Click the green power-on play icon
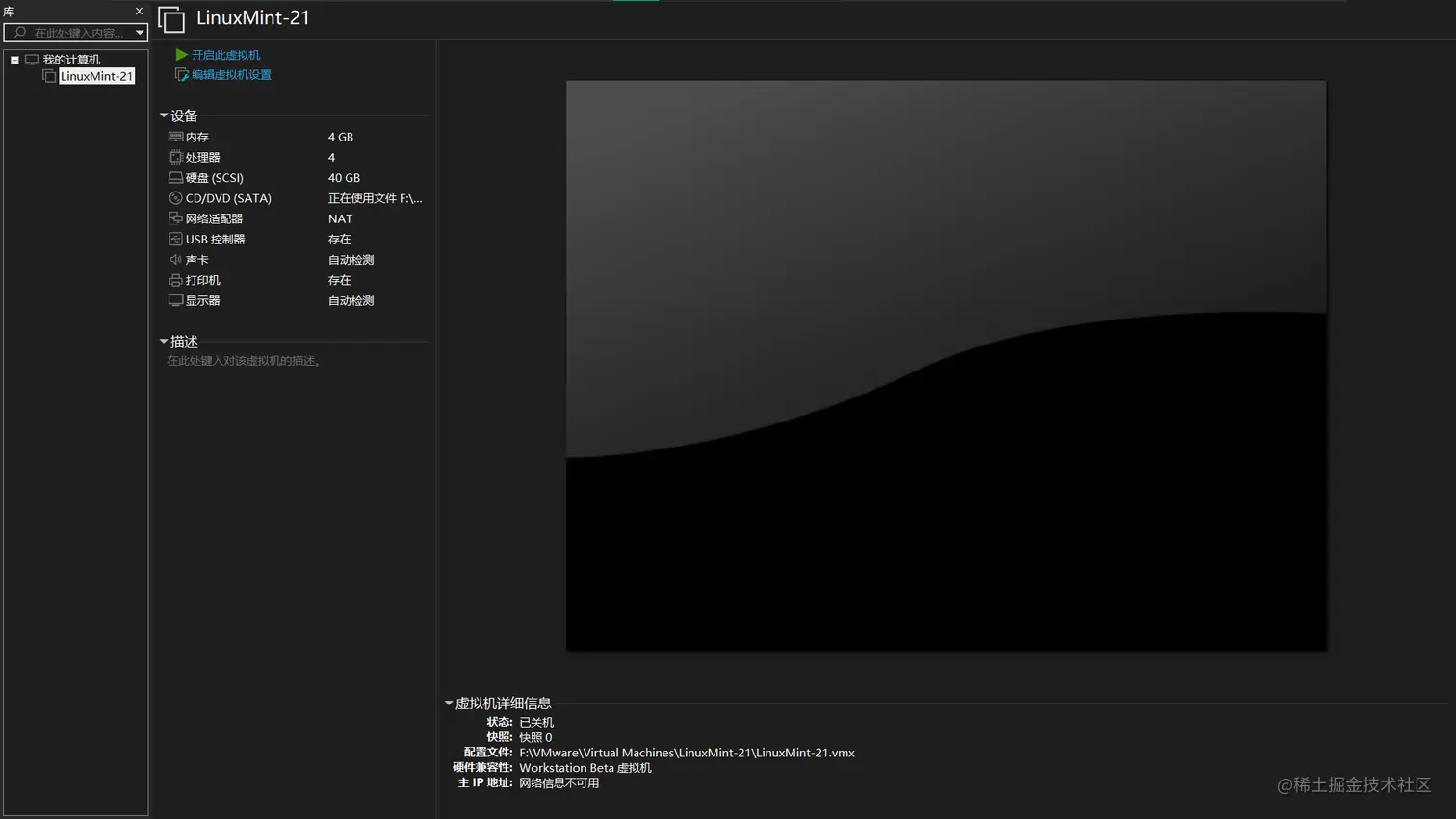 (182, 55)
